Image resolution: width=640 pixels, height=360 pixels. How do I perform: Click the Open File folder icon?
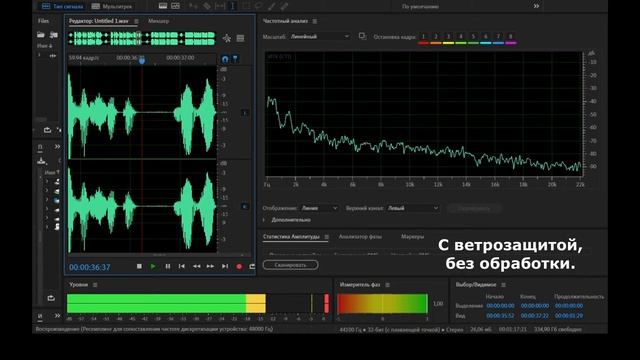tap(41, 35)
